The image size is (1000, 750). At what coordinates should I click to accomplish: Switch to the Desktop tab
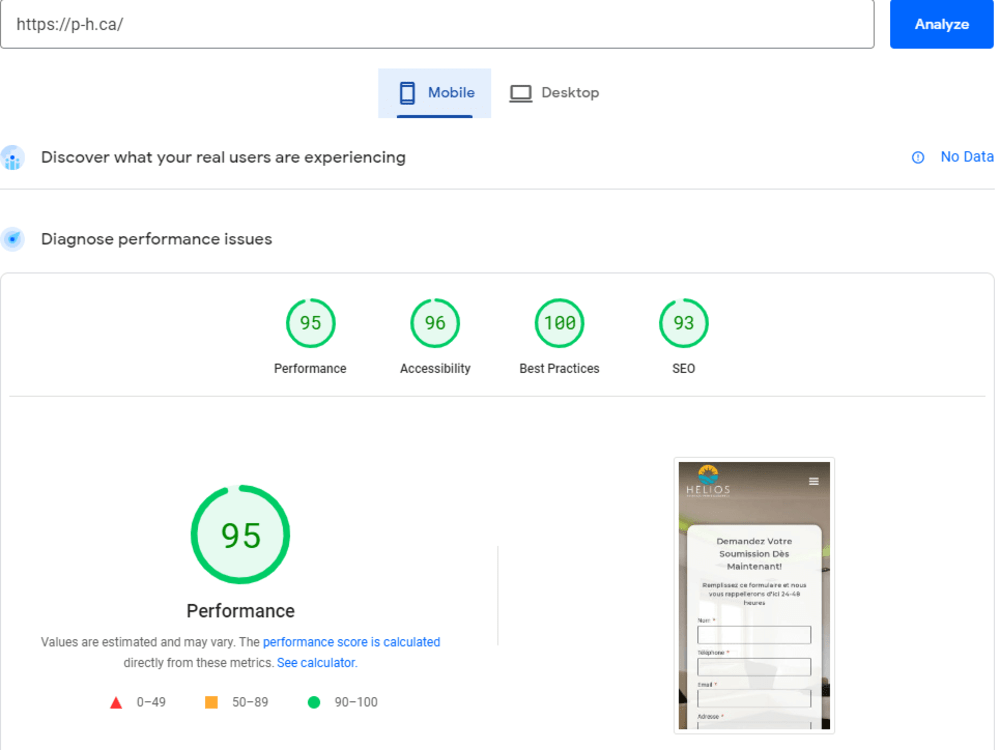click(554, 93)
